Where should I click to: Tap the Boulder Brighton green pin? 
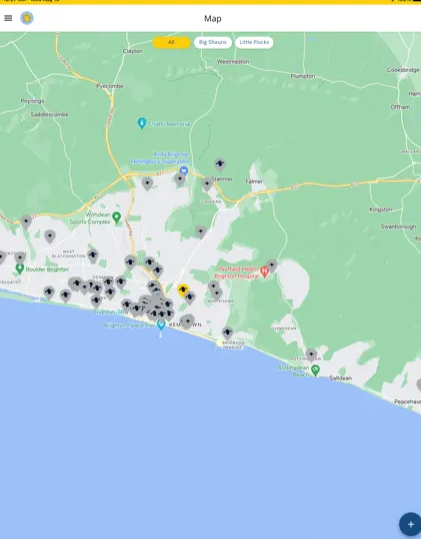(20, 269)
